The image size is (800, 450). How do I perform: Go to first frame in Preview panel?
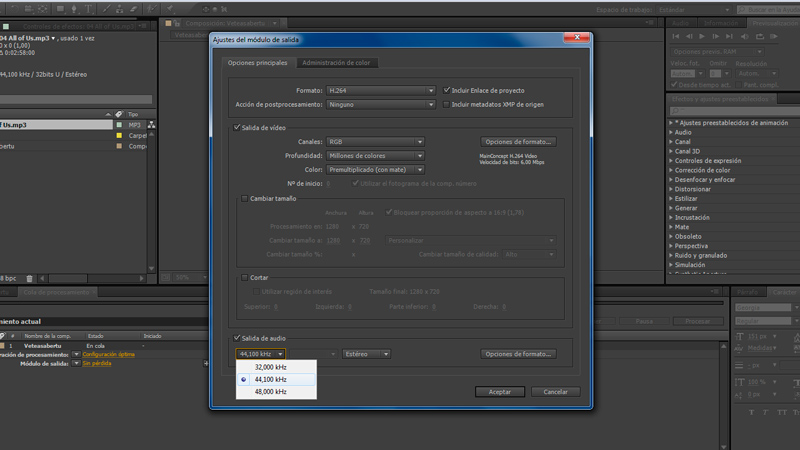(x=676, y=36)
